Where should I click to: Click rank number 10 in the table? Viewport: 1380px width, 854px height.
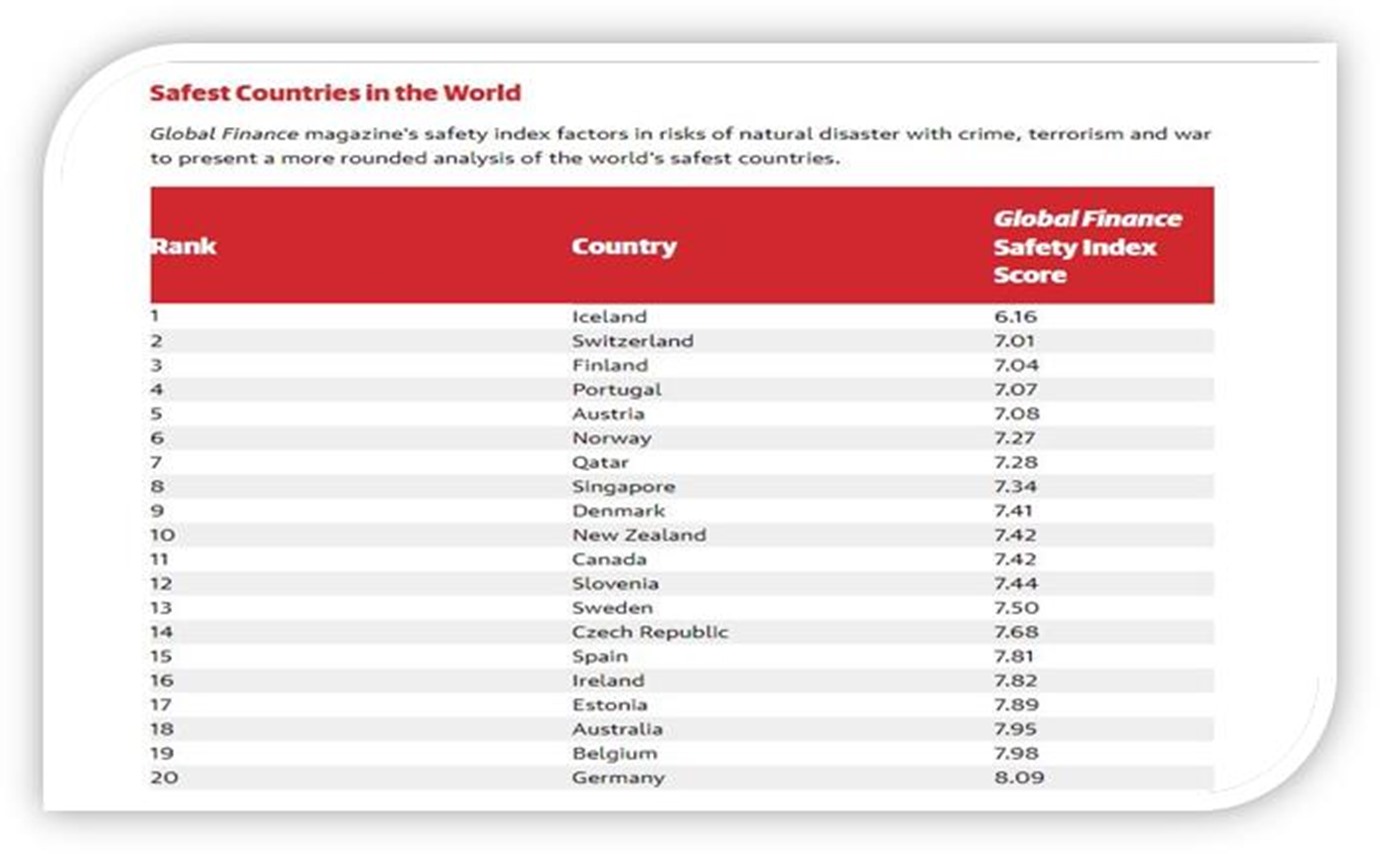162,535
